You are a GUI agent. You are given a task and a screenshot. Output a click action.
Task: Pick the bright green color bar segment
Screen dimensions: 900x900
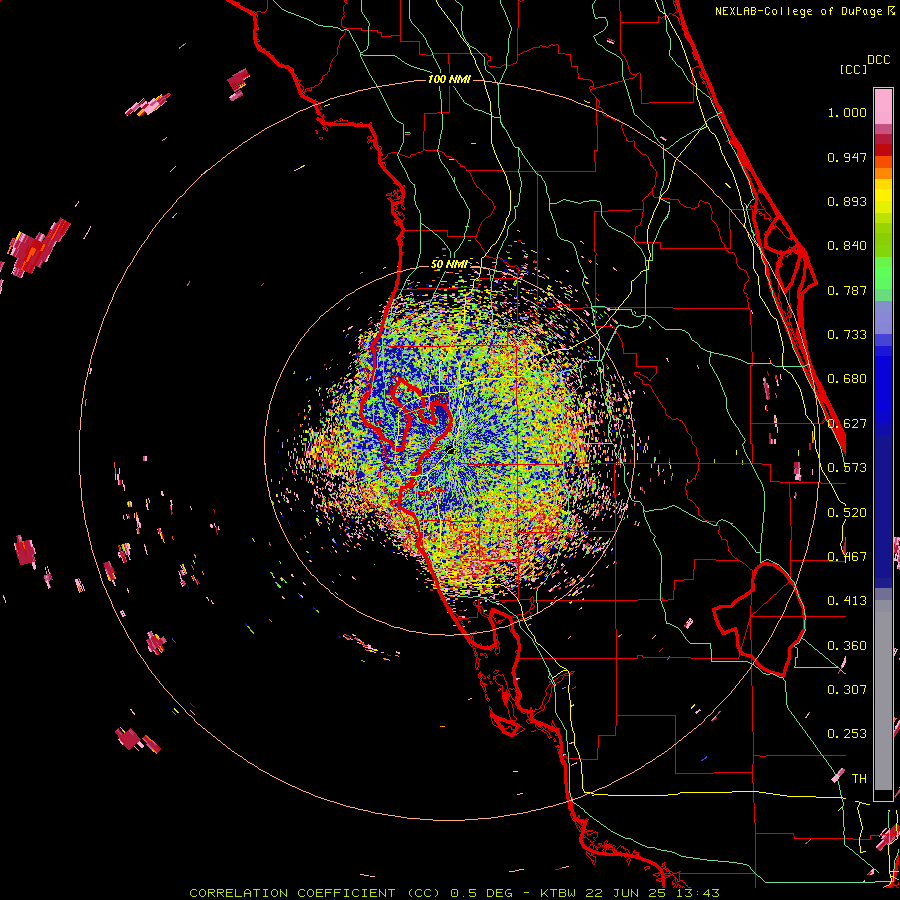tap(883, 273)
